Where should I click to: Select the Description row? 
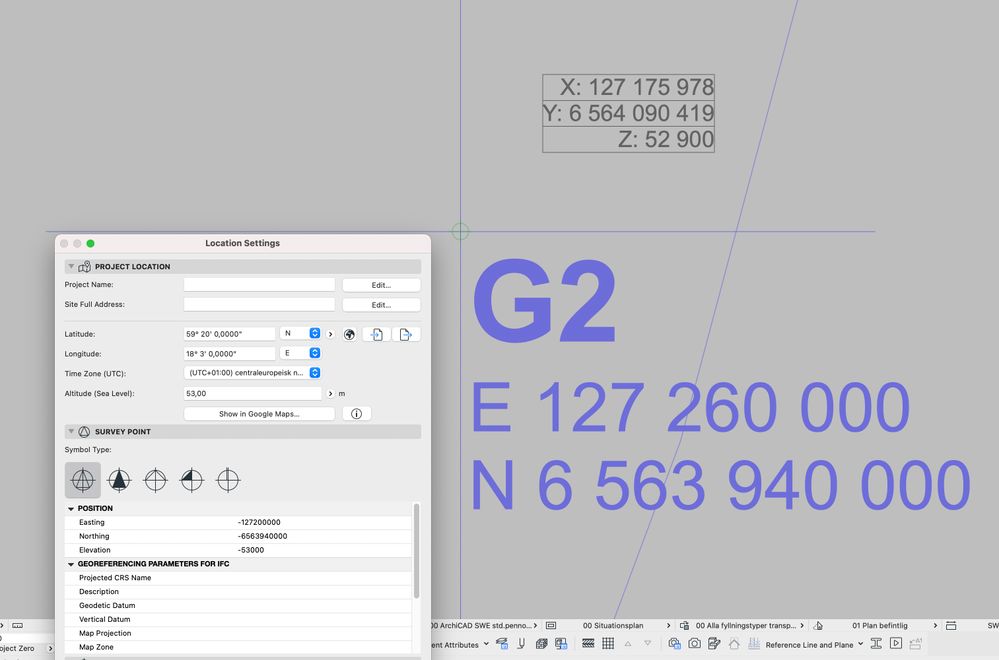pos(238,592)
